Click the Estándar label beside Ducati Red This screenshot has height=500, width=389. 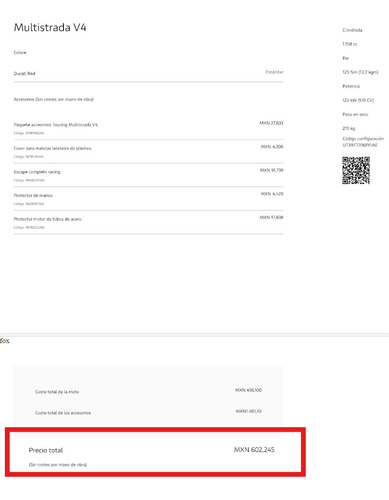click(274, 72)
